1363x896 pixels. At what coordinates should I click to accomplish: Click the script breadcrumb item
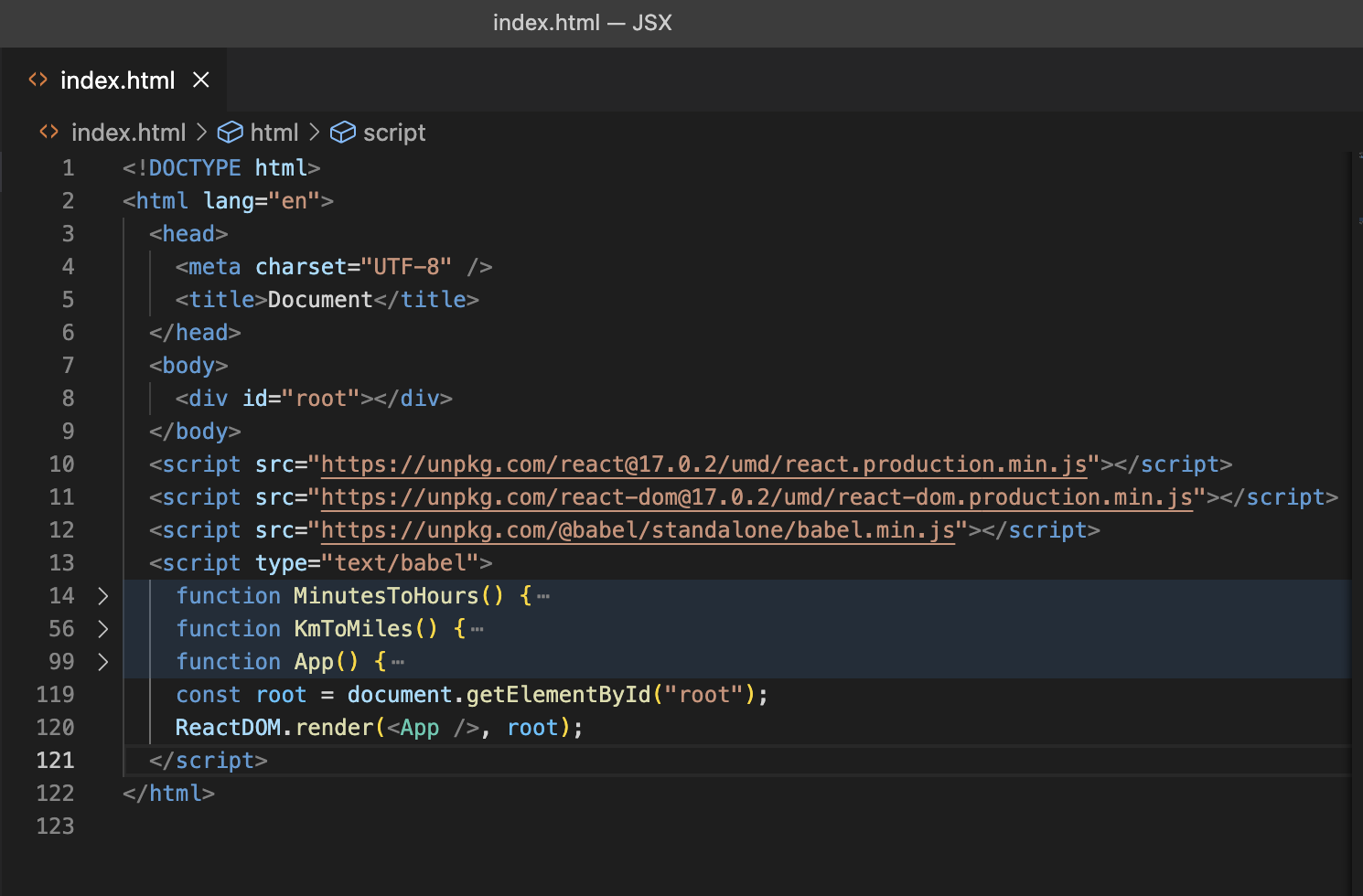coord(394,133)
